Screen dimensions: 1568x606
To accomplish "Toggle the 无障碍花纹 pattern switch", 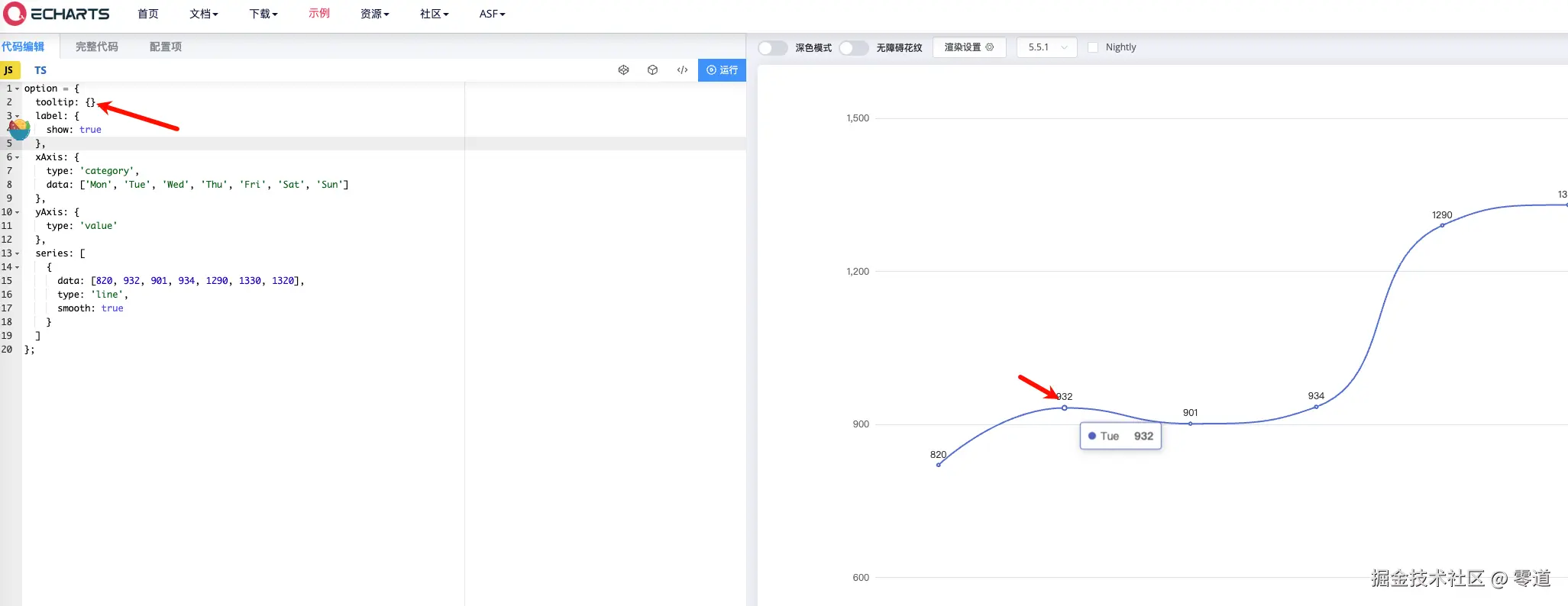I will pos(853,47).
